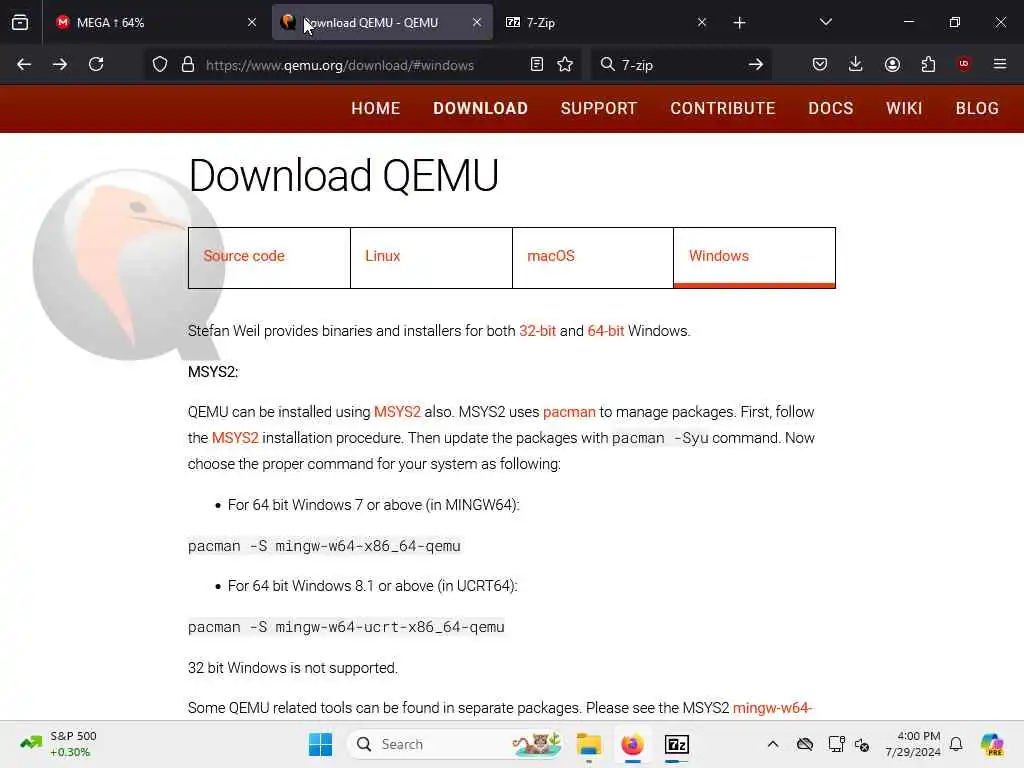Follow the MSYS2 link after 'installed using'
The height and width of the screenshot is (768, 1024).
tap(397, 412)
